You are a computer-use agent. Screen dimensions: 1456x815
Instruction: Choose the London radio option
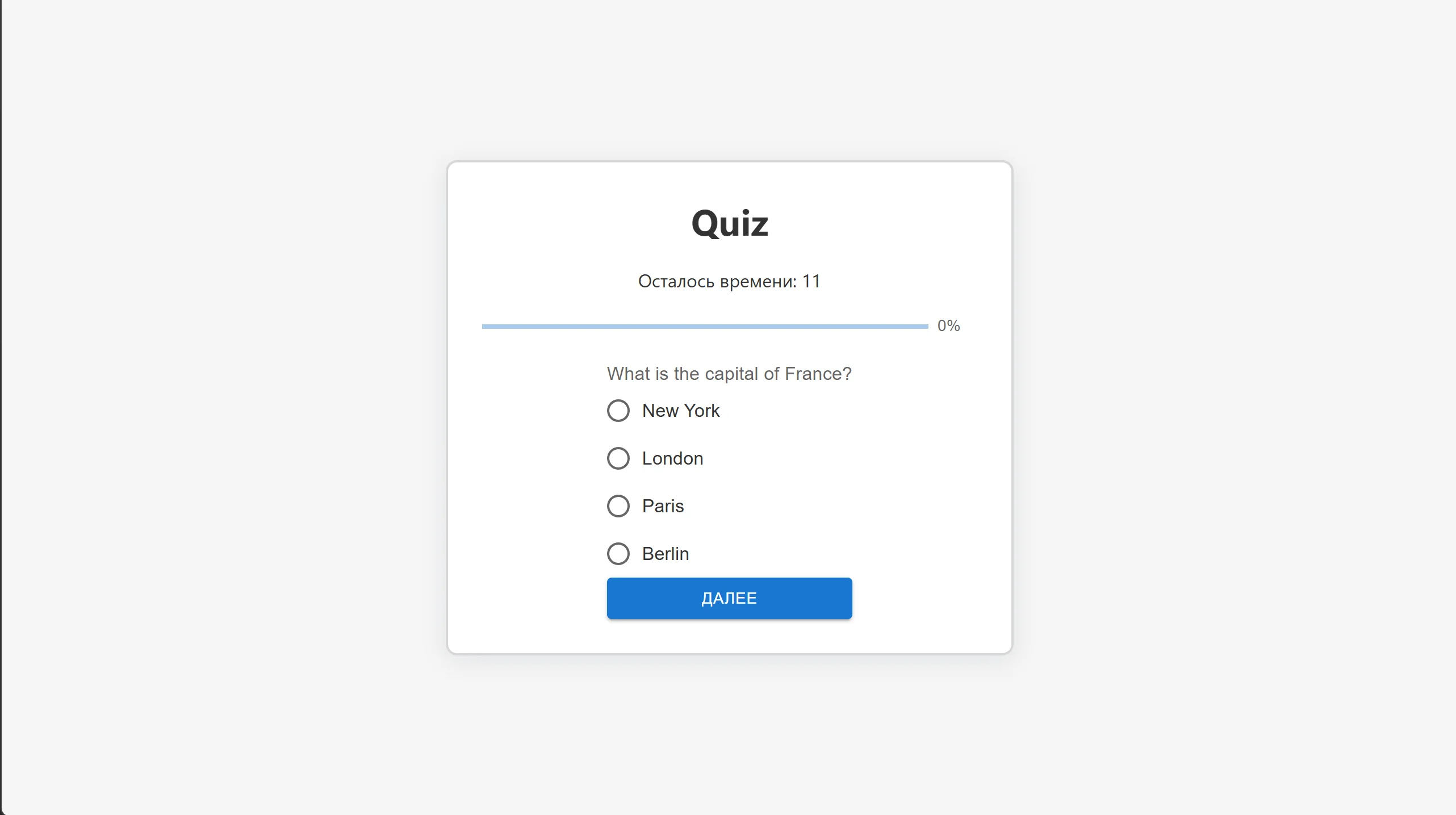[x=618, y=458]
